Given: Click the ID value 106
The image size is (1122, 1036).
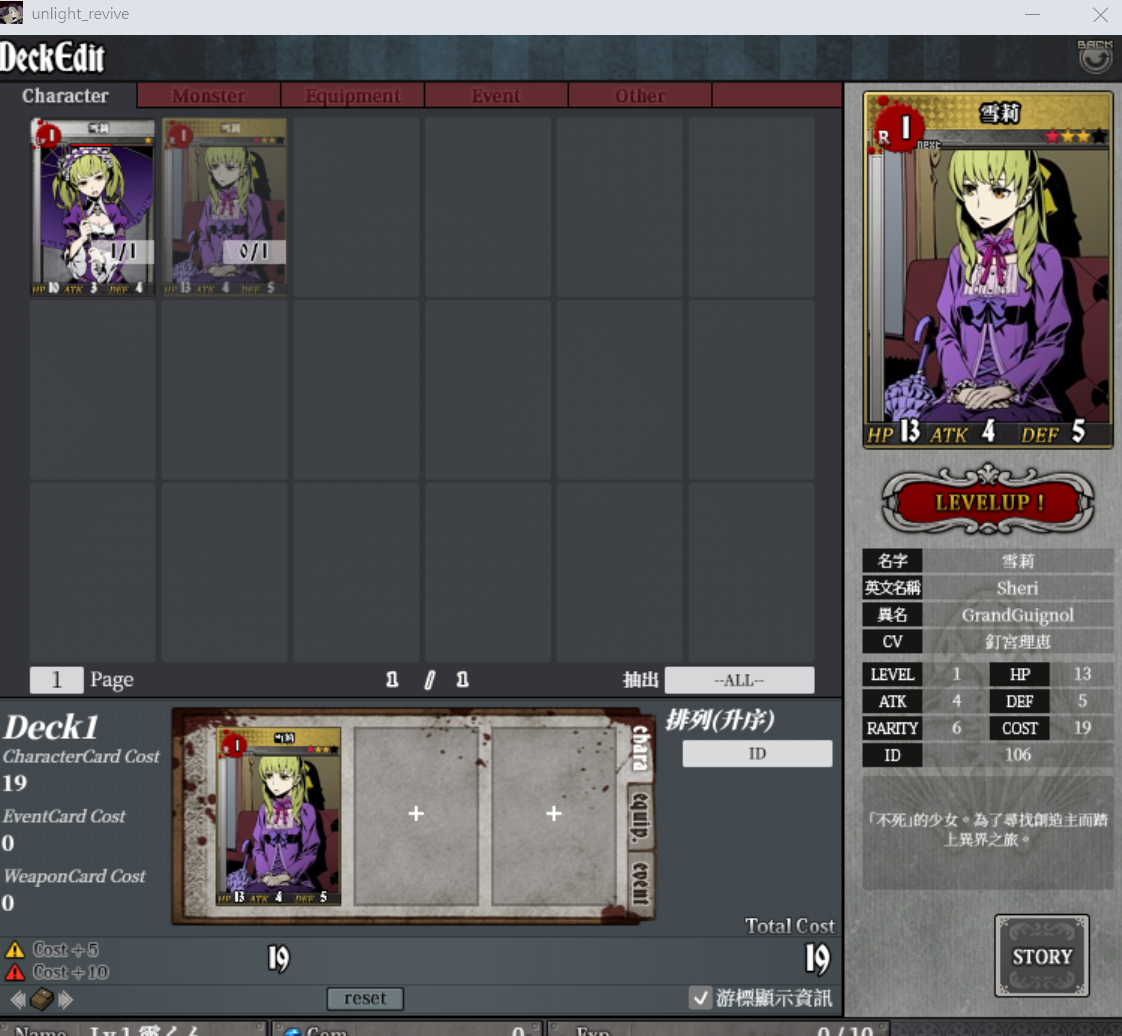Looking at the screenshot, I should 1018,755.
